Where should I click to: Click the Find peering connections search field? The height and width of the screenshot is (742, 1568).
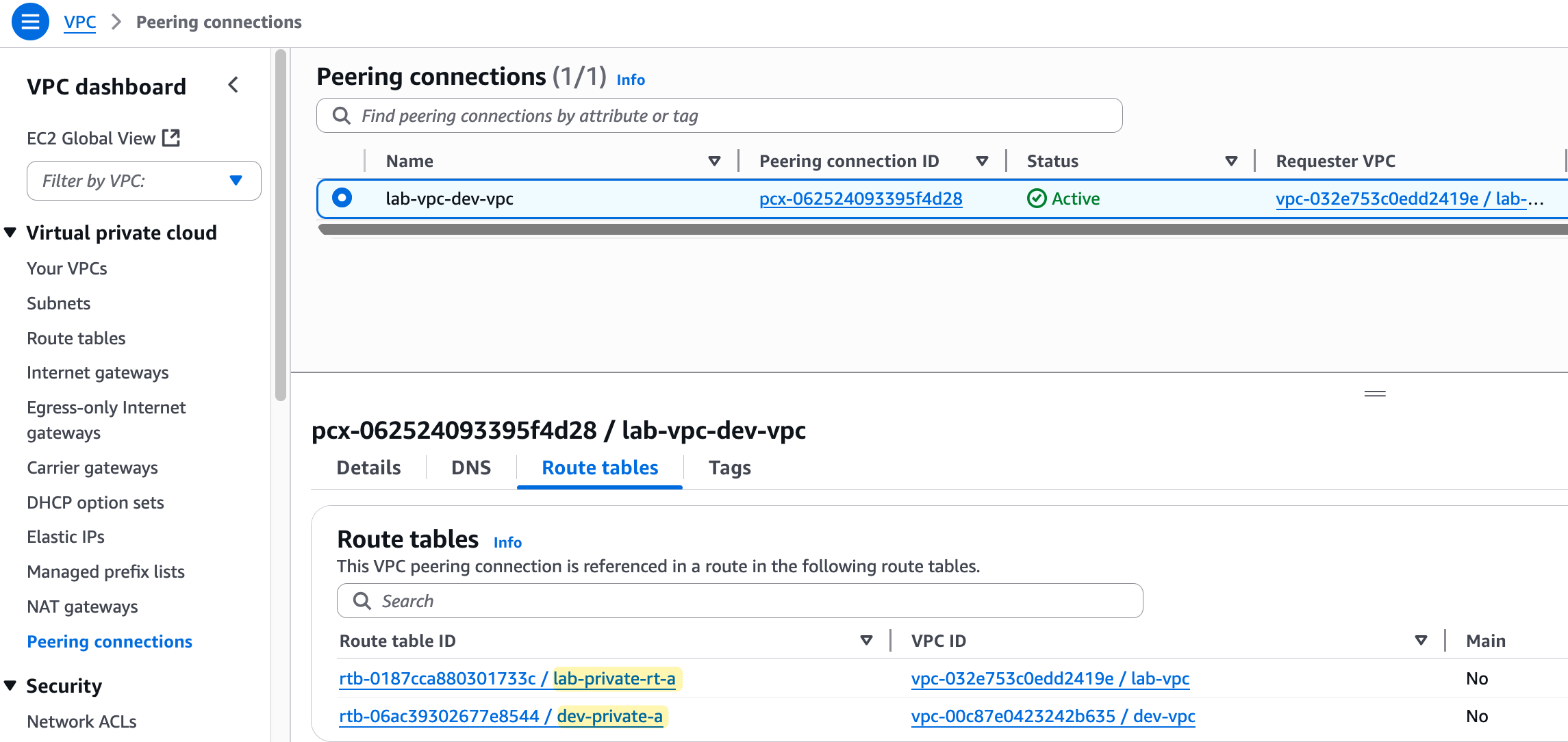[719, 116]
